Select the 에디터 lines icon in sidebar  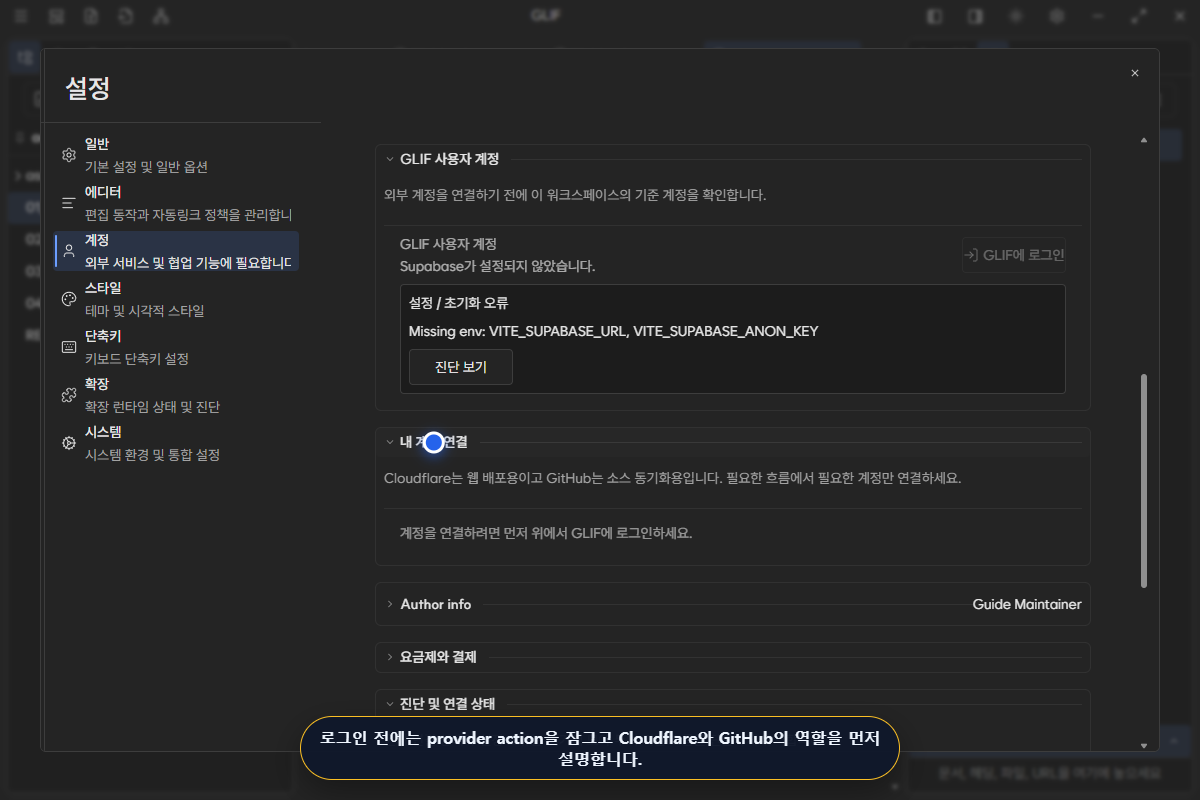(68, 203)
